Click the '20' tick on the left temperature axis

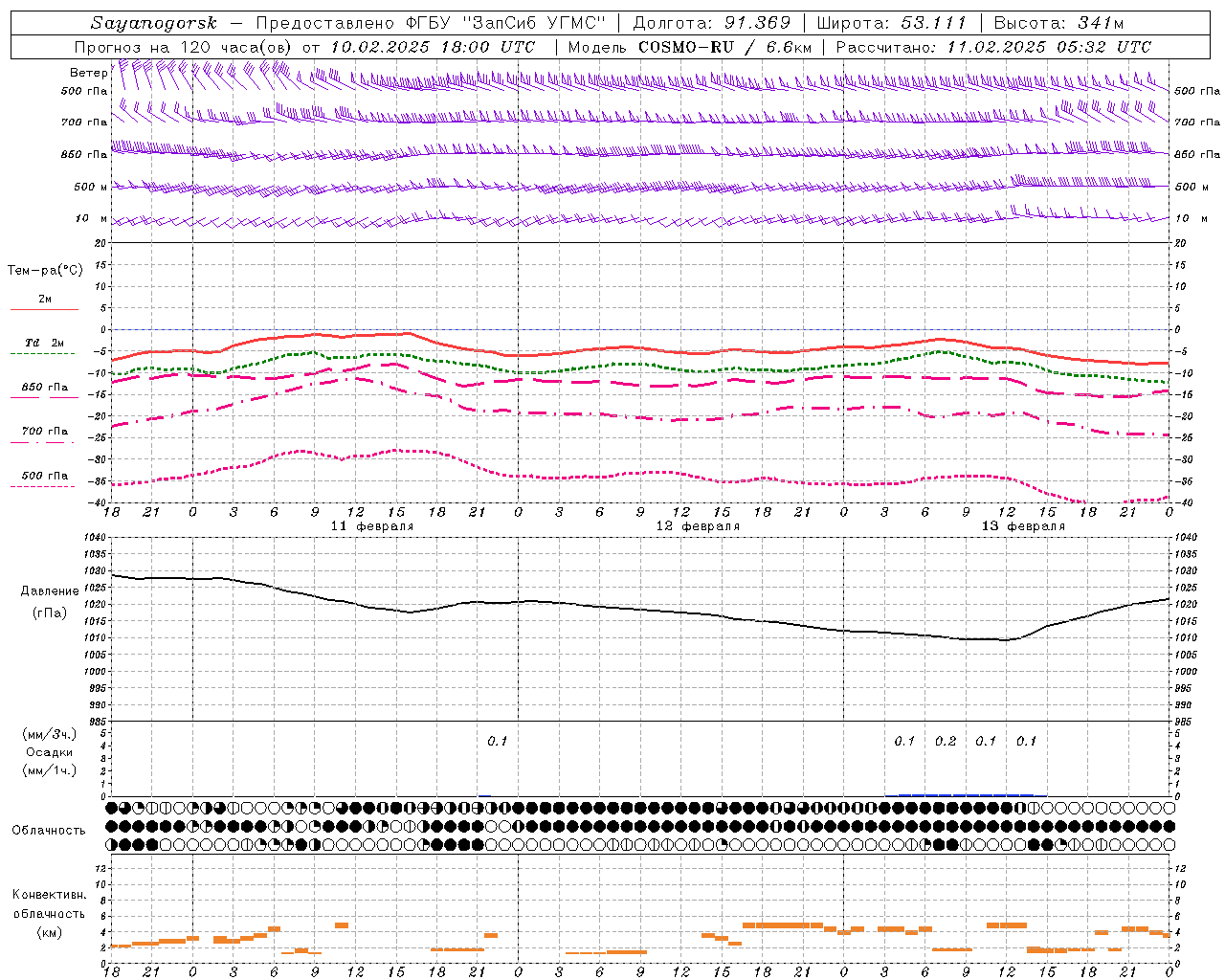point(101,243)
